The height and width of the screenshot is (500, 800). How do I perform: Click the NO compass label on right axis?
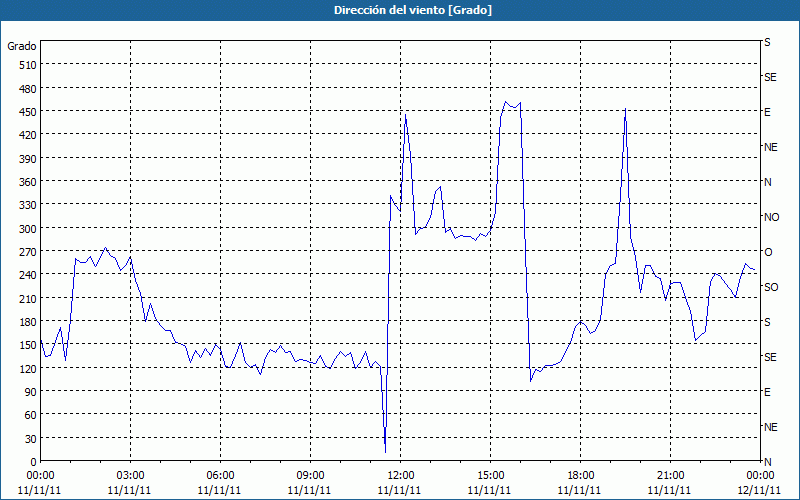point(771,217)
